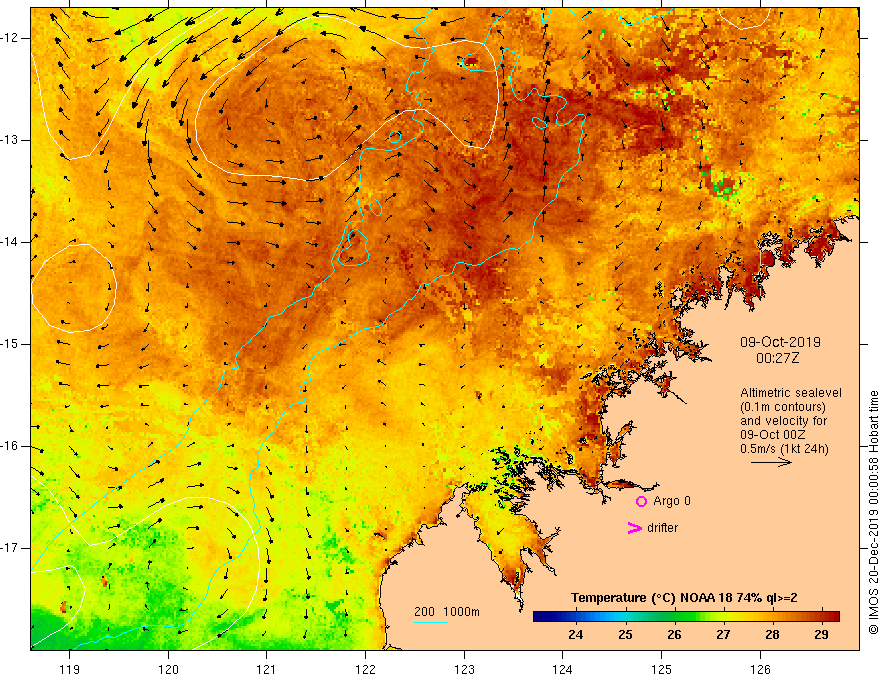Viewport: 880px width, 680px height.
Task: Click the longitude 125 axis label
Action: tap(662, 669)
